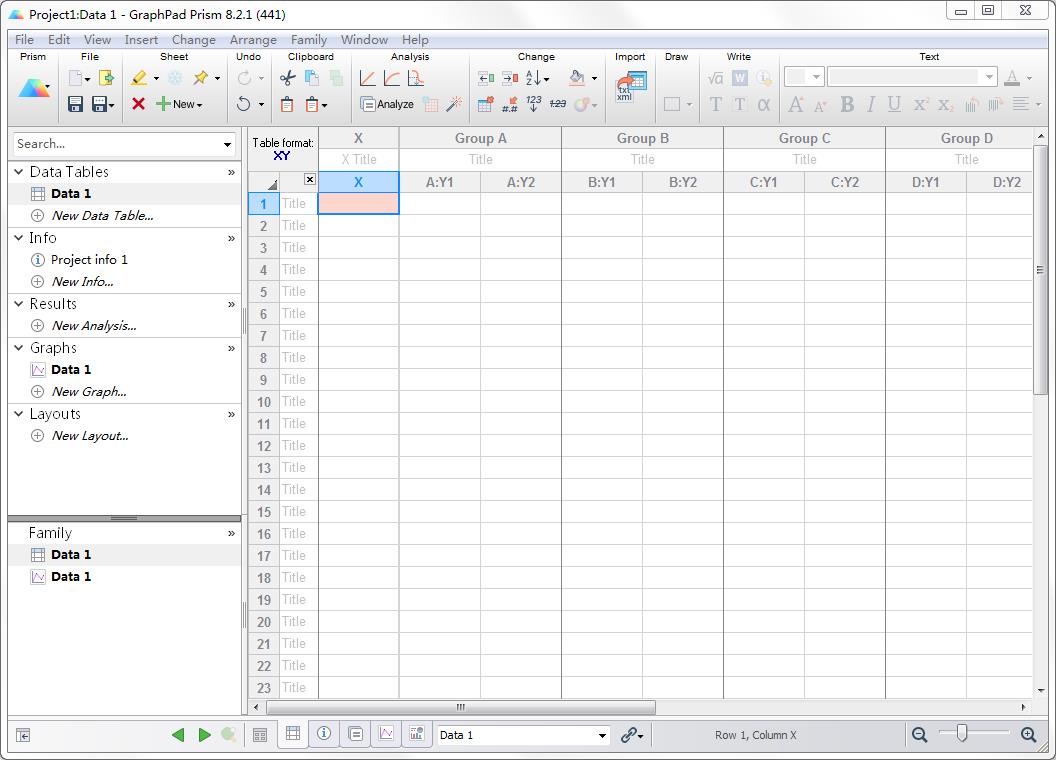Click the Search input field
1056x760 pixels.
click(117, 144)
